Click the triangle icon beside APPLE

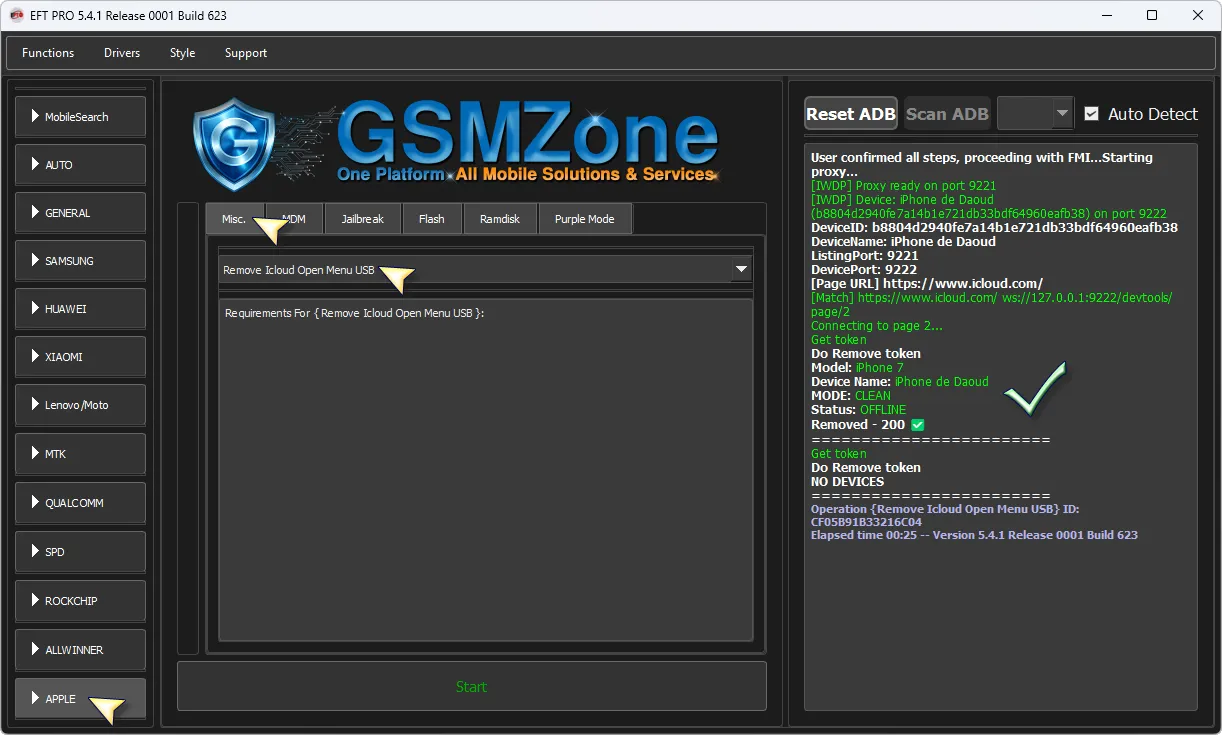click(35, 699)
